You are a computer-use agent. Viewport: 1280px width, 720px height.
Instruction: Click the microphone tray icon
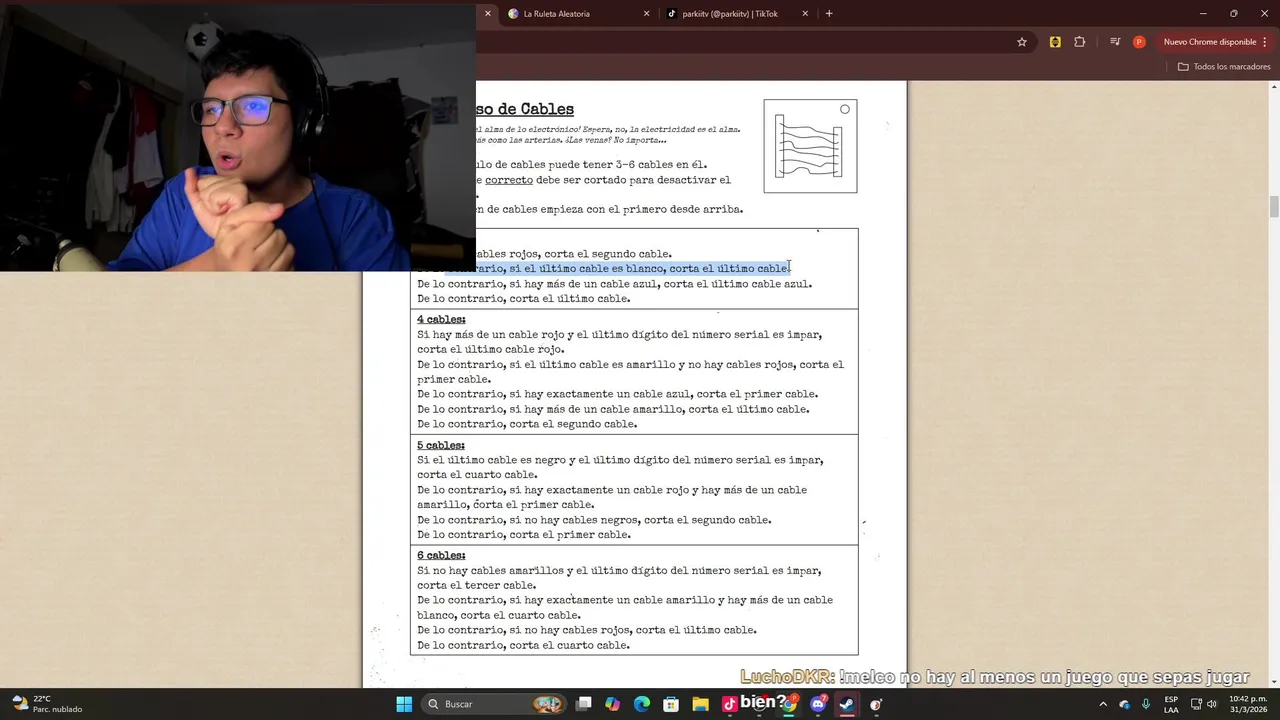(1146, 704)
